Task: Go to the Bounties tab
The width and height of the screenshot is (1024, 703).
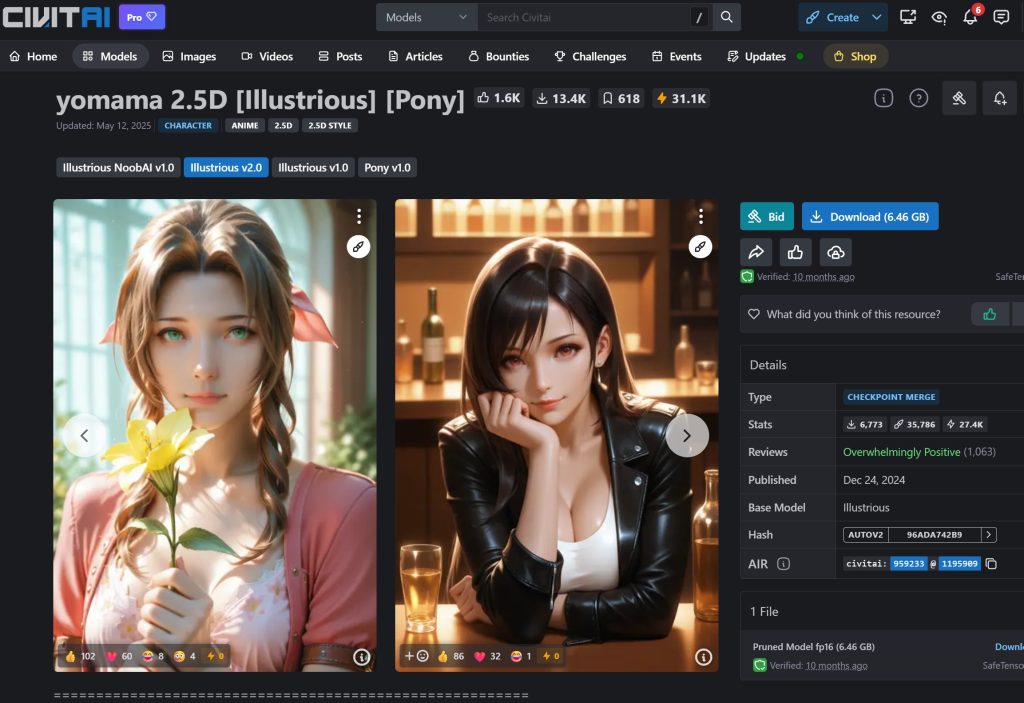Action: (x=498, y=56)
